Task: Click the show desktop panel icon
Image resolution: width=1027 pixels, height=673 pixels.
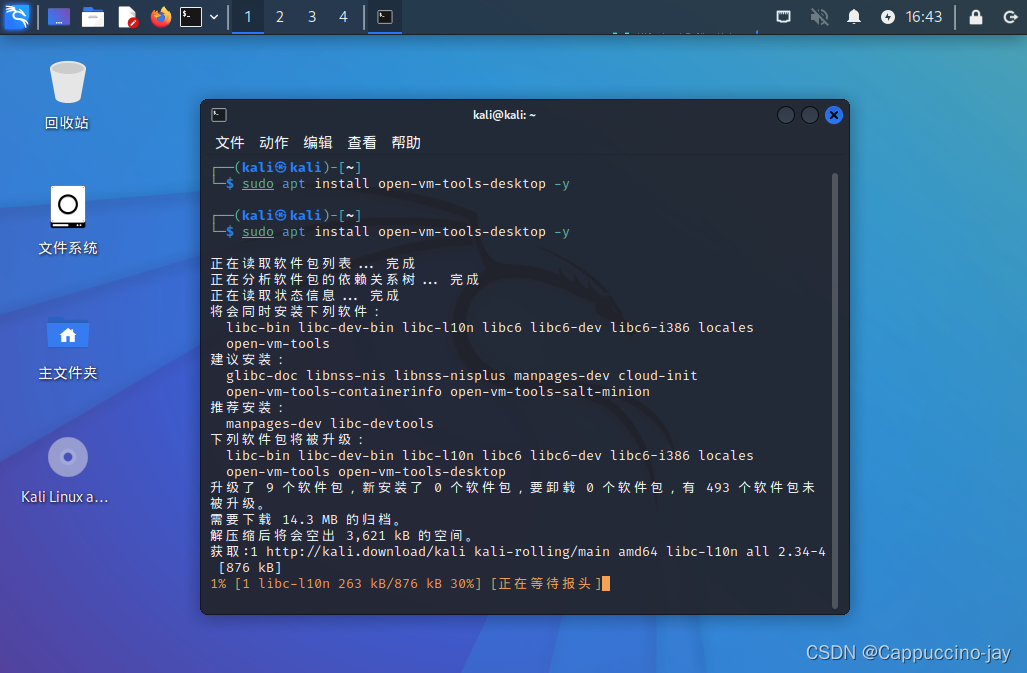Action: click(59, 17)
